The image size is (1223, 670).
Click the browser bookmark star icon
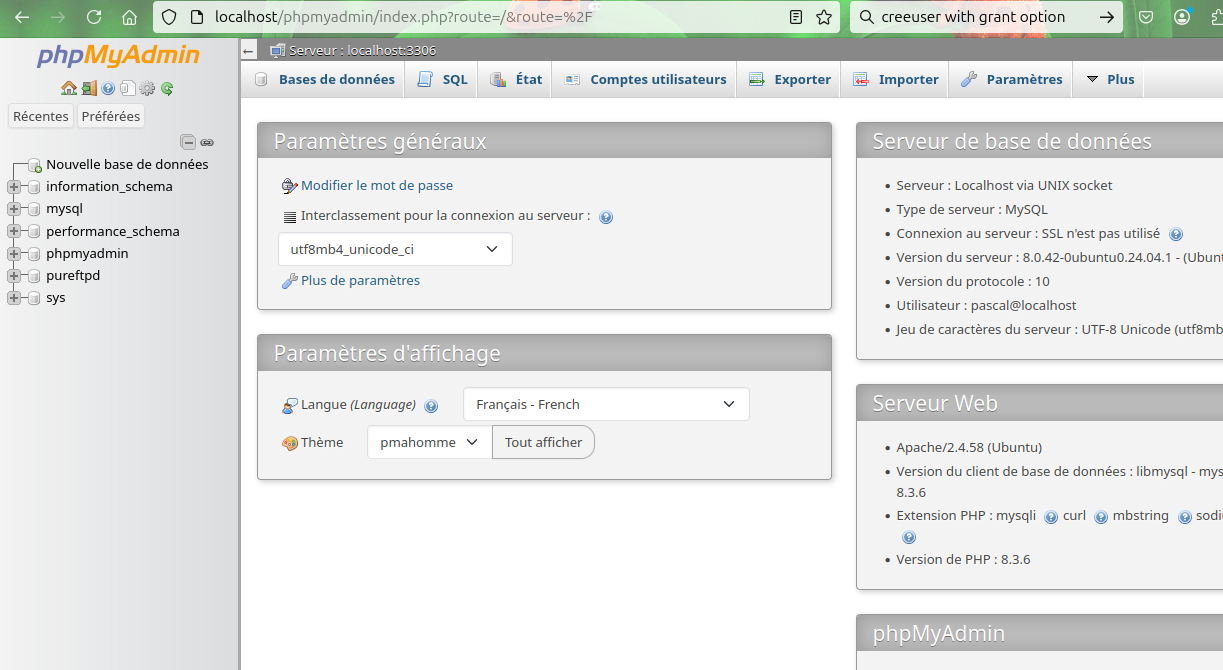(823, 17)
